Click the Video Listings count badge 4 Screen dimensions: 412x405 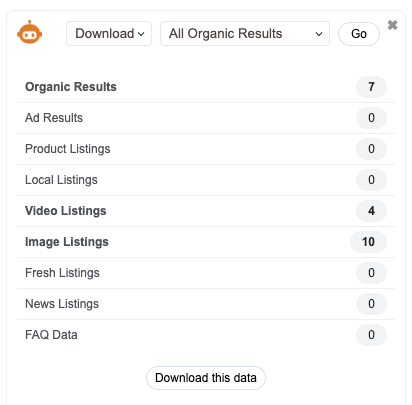[371, 211]
